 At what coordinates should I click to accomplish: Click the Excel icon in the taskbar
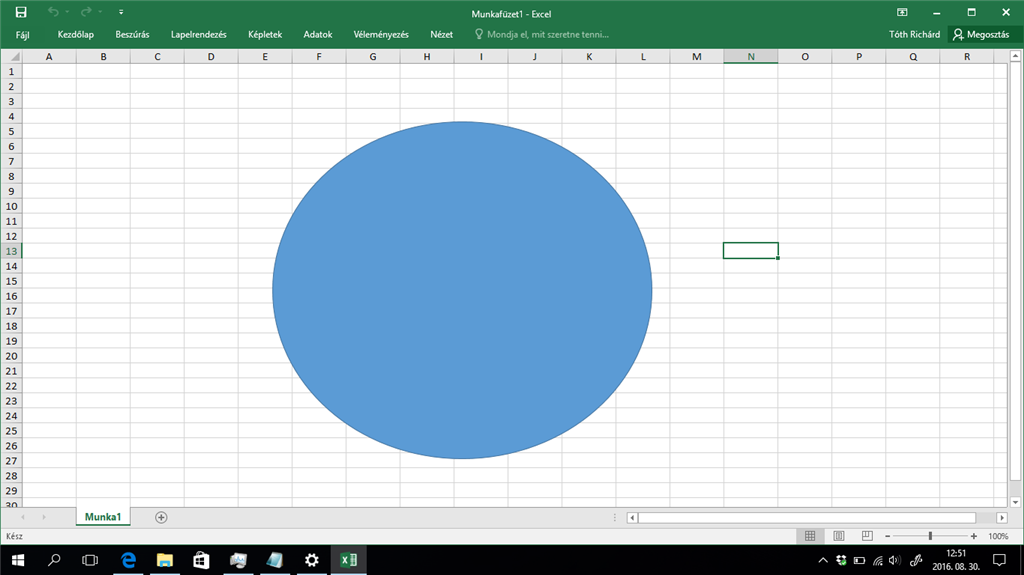(x=349, y=560)
